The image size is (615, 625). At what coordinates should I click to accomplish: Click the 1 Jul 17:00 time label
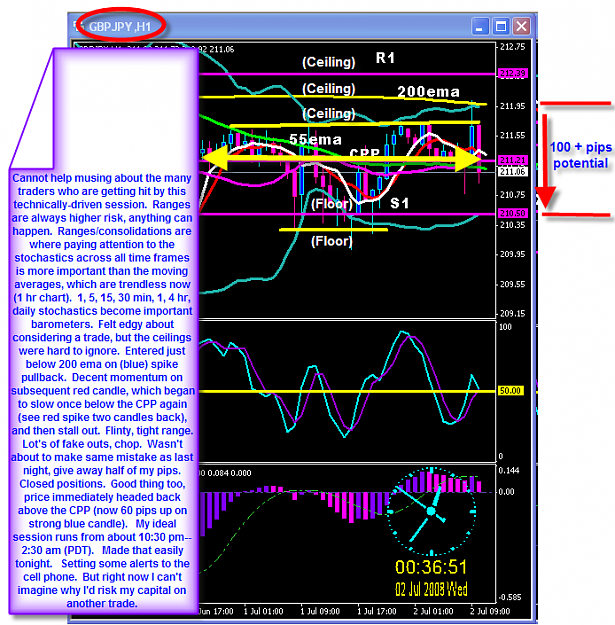coord(377,611)
